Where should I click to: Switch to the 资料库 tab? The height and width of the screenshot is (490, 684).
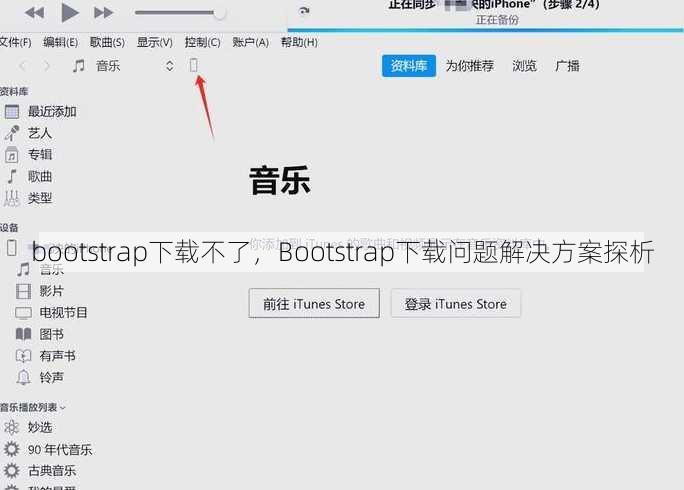click(409, 66)
